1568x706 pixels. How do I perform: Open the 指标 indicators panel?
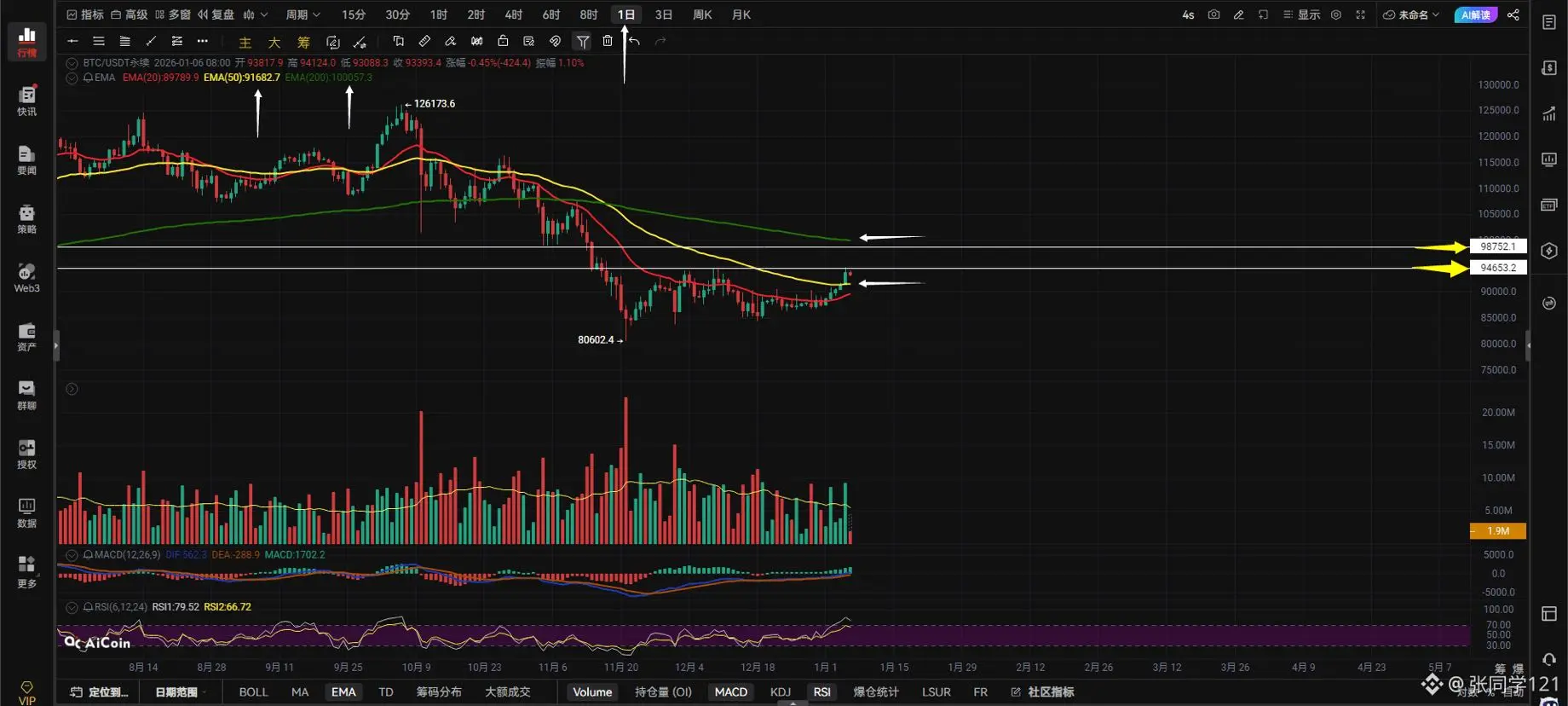[85, 14]
